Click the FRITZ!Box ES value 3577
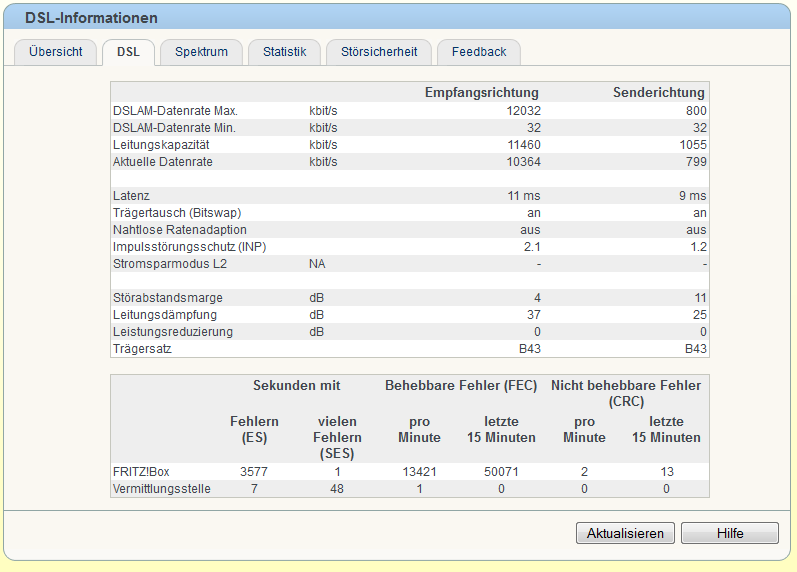 [x=254, y=472]
